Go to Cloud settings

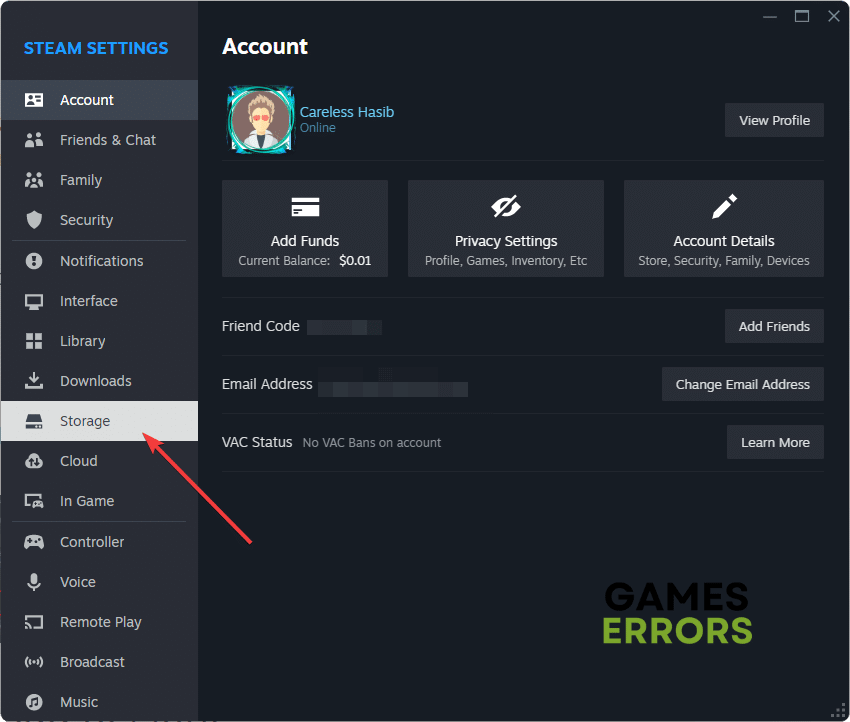[x=100, y=461]
